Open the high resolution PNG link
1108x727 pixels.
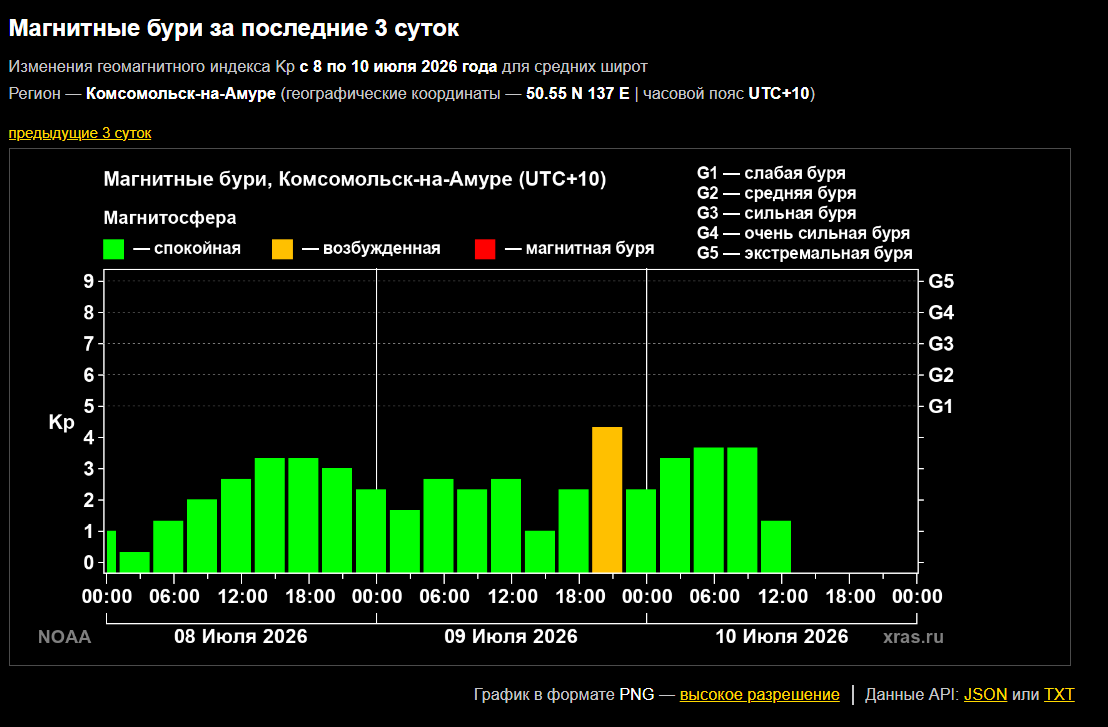click(x=760, y=695)
